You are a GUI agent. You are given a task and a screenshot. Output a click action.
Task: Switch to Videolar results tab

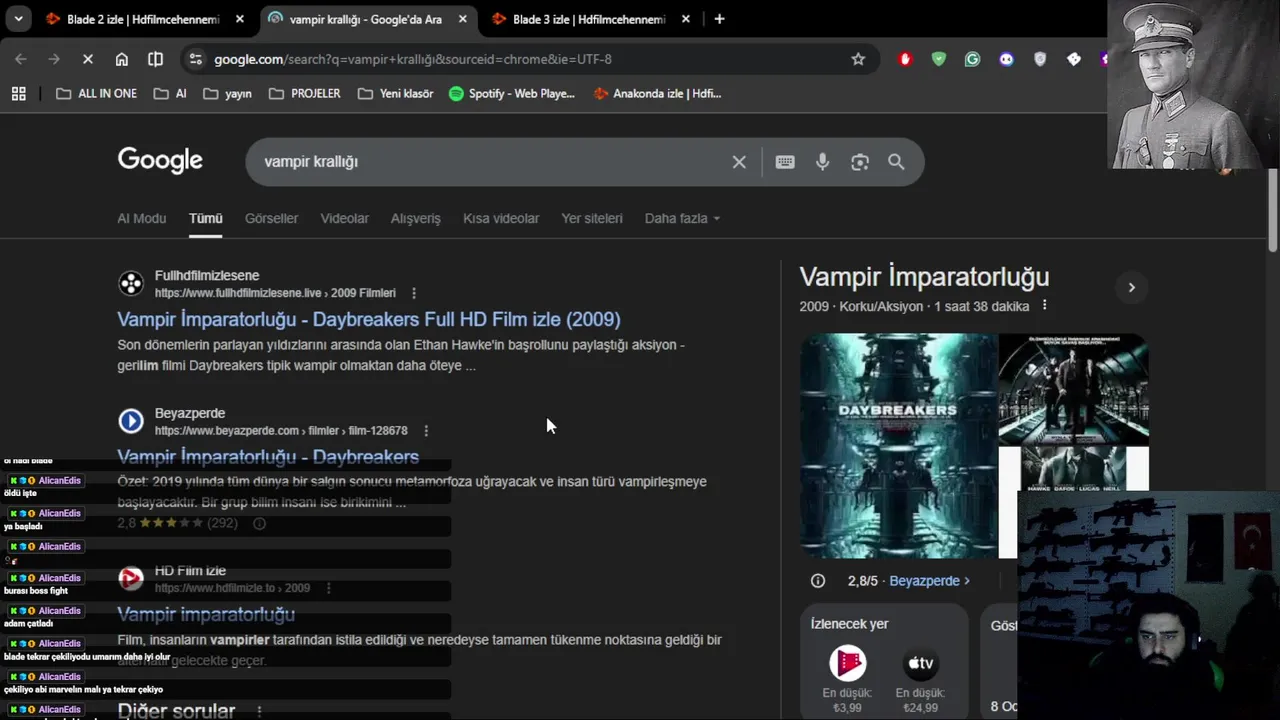tap(345, 218)
